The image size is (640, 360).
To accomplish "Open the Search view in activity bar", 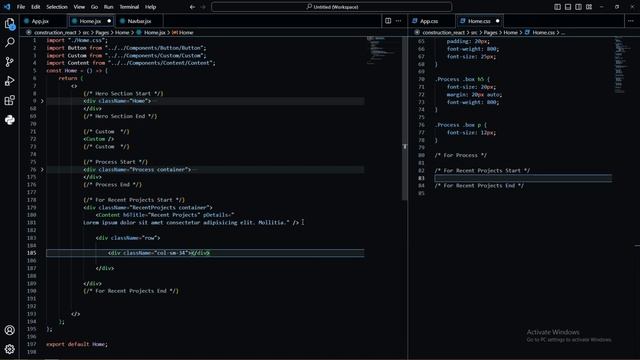I will [x=9, y=42].
